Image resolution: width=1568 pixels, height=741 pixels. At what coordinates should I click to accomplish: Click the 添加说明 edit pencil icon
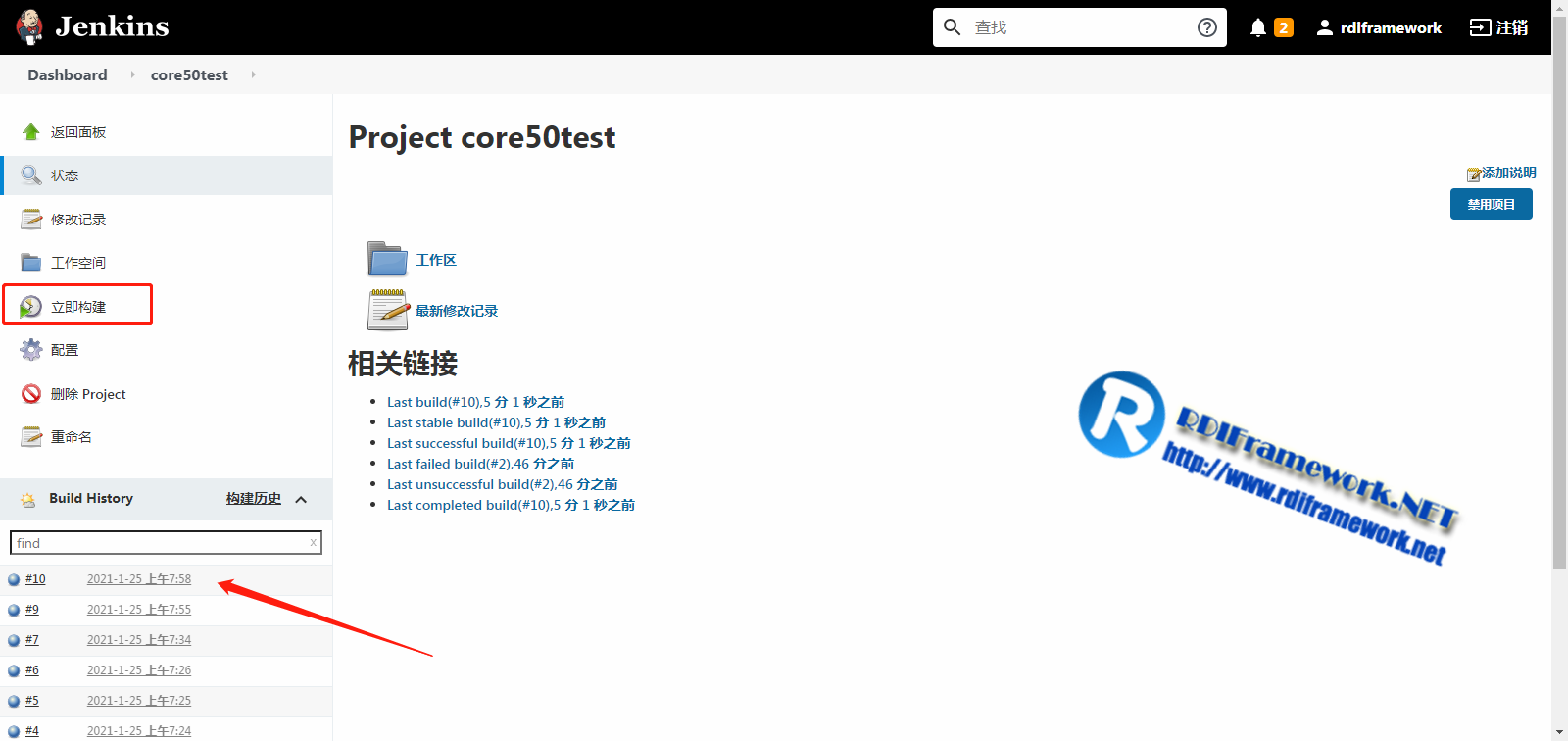point(1473,174)
